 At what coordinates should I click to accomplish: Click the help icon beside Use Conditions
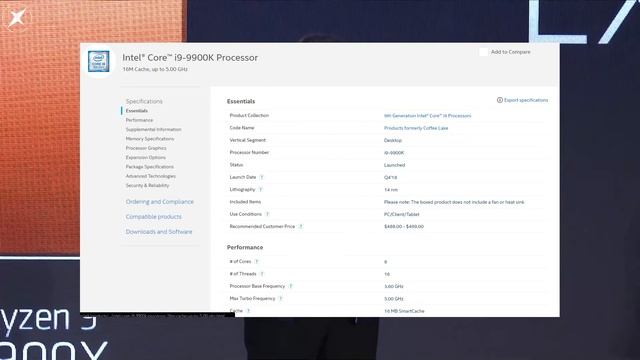[267, 214]
